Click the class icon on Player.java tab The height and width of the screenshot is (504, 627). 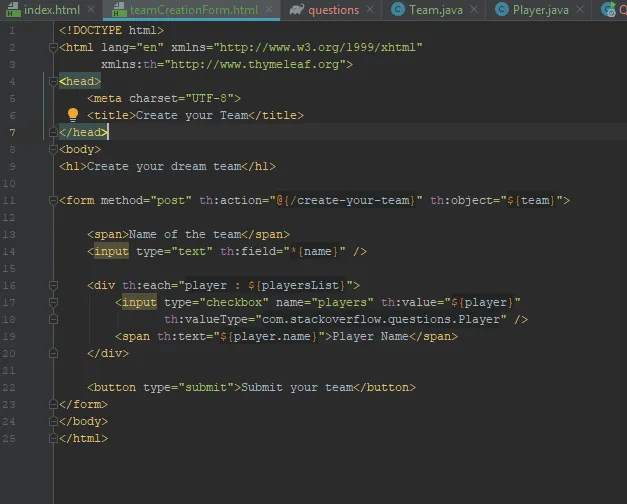point(502,10)
